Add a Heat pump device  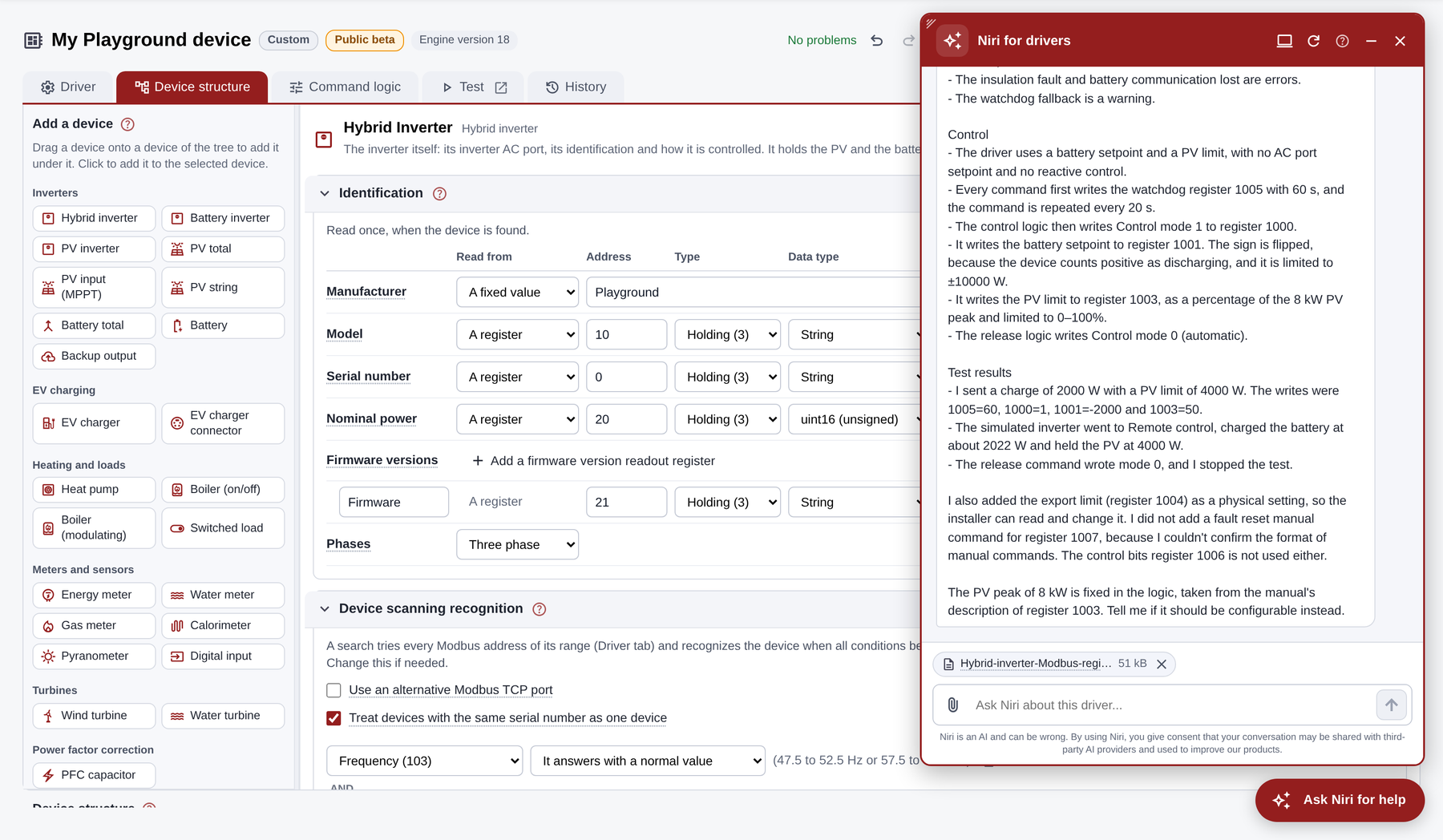[x=94, y=490]
